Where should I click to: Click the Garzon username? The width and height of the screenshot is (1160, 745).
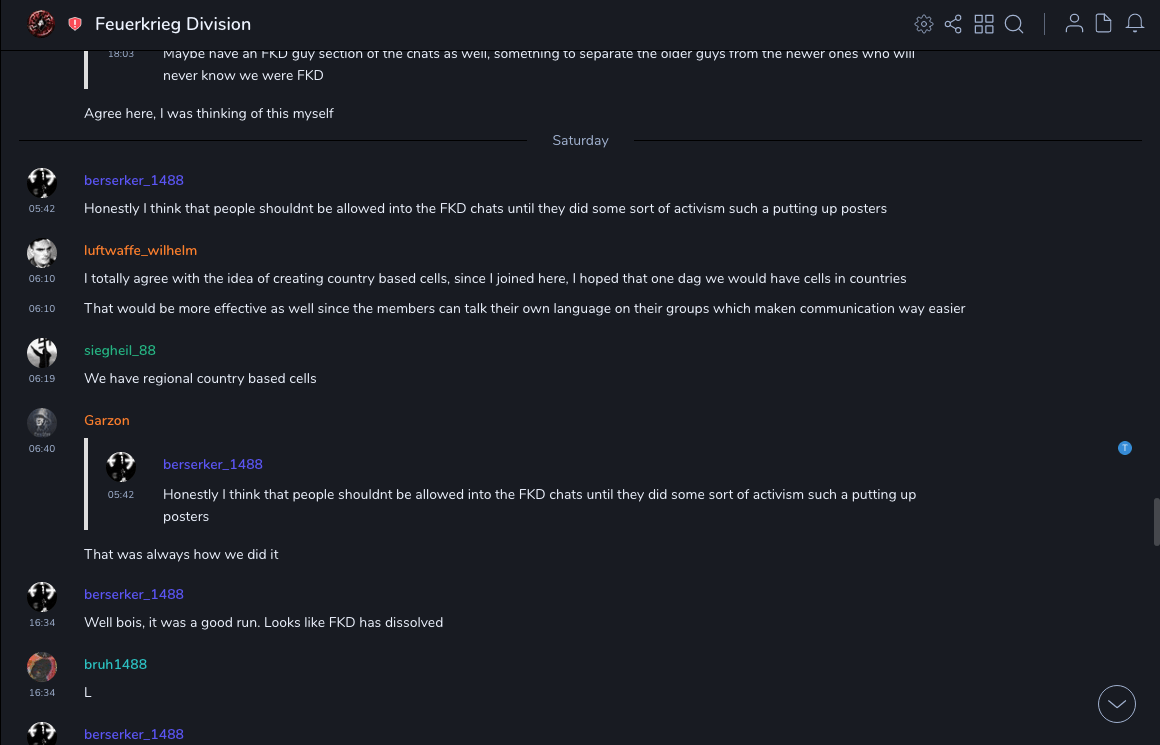point(107,420)
